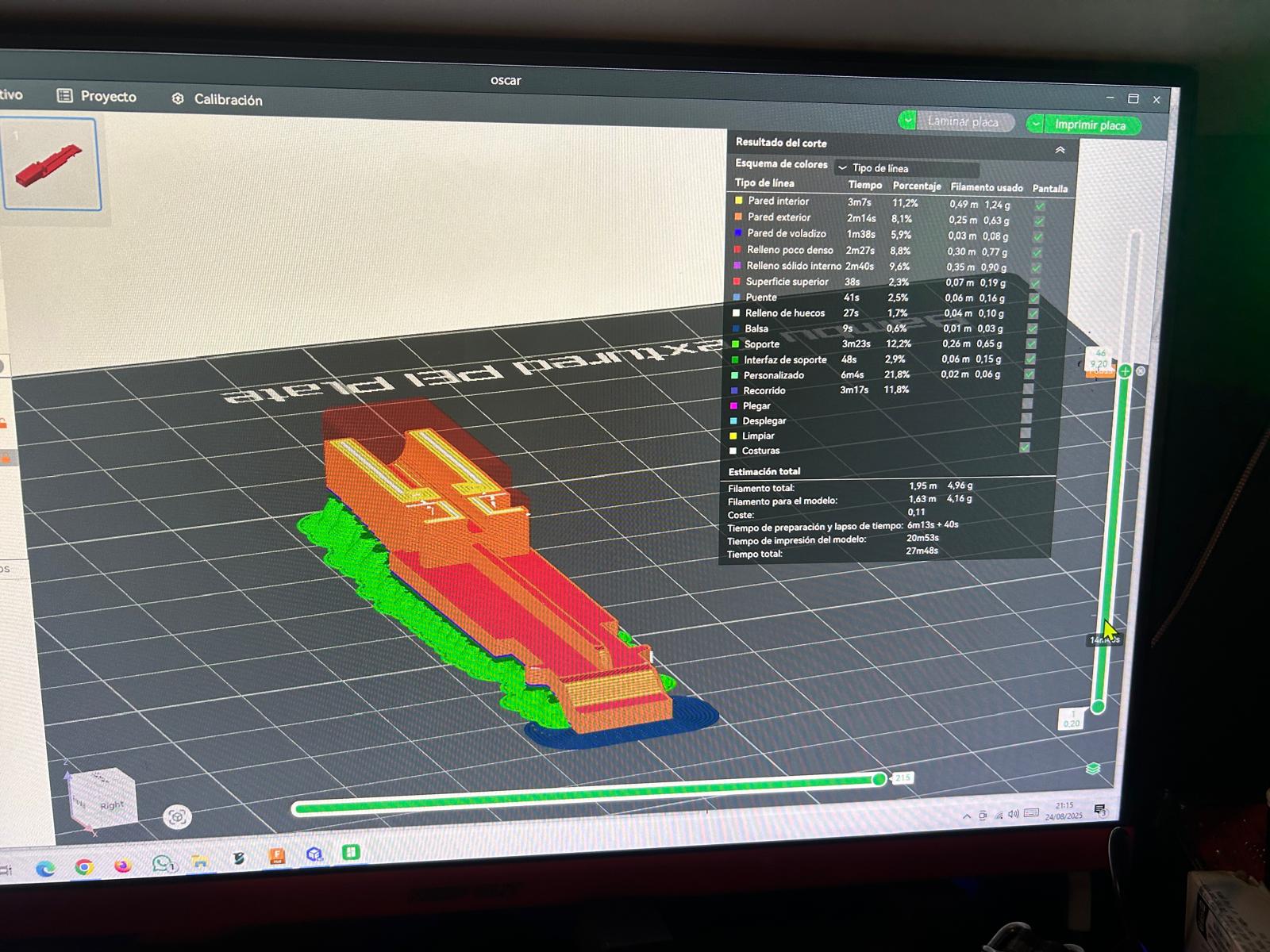Screen dimensions: 1270x952
Task: Enable Plegar display checkbox
Action: (x=1027, y=403)
